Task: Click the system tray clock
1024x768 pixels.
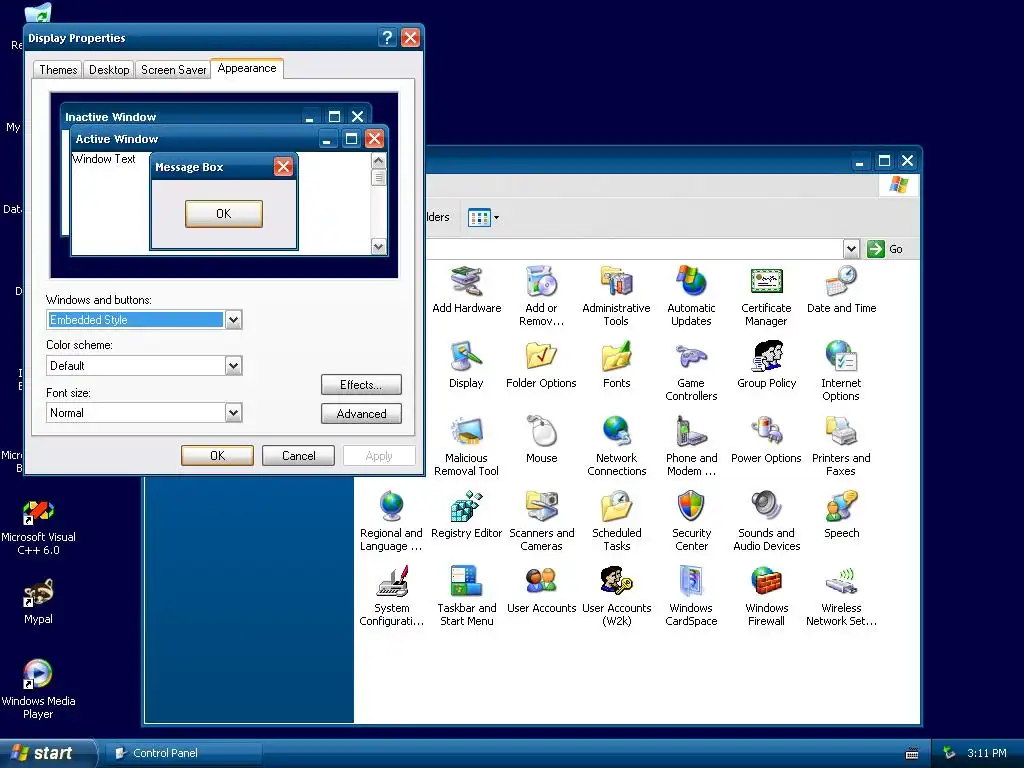Action: pyautogui.click(x=987, y=753)
